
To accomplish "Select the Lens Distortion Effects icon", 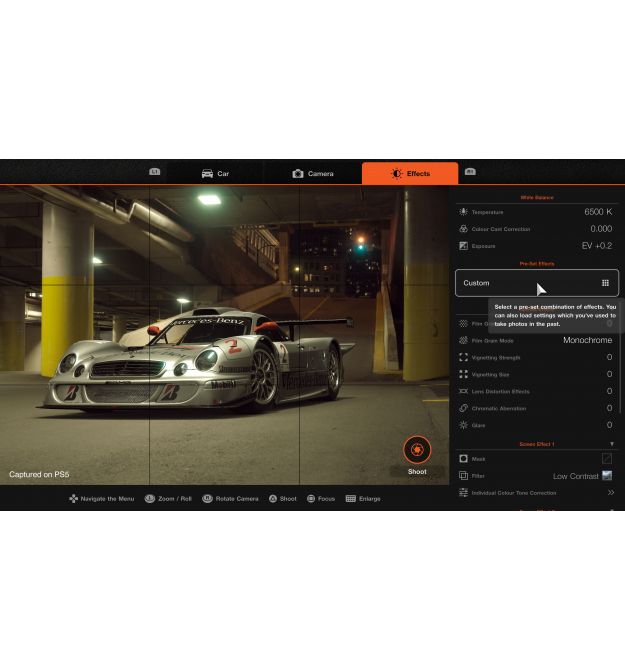I will coord(463,391).
